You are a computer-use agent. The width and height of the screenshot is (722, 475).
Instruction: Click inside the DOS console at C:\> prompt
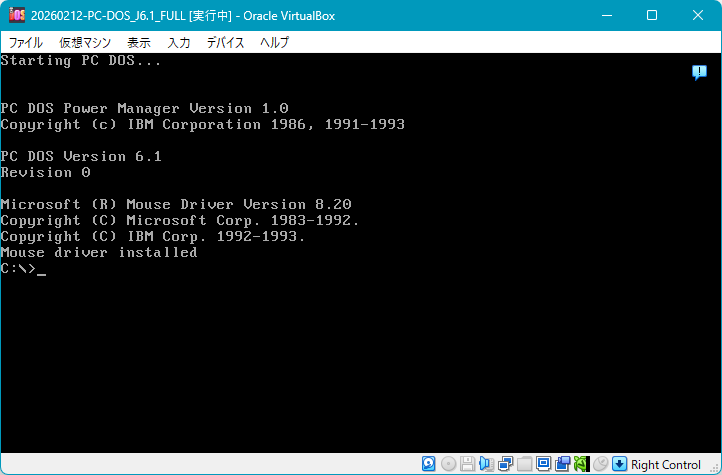[x=40, y=269]
